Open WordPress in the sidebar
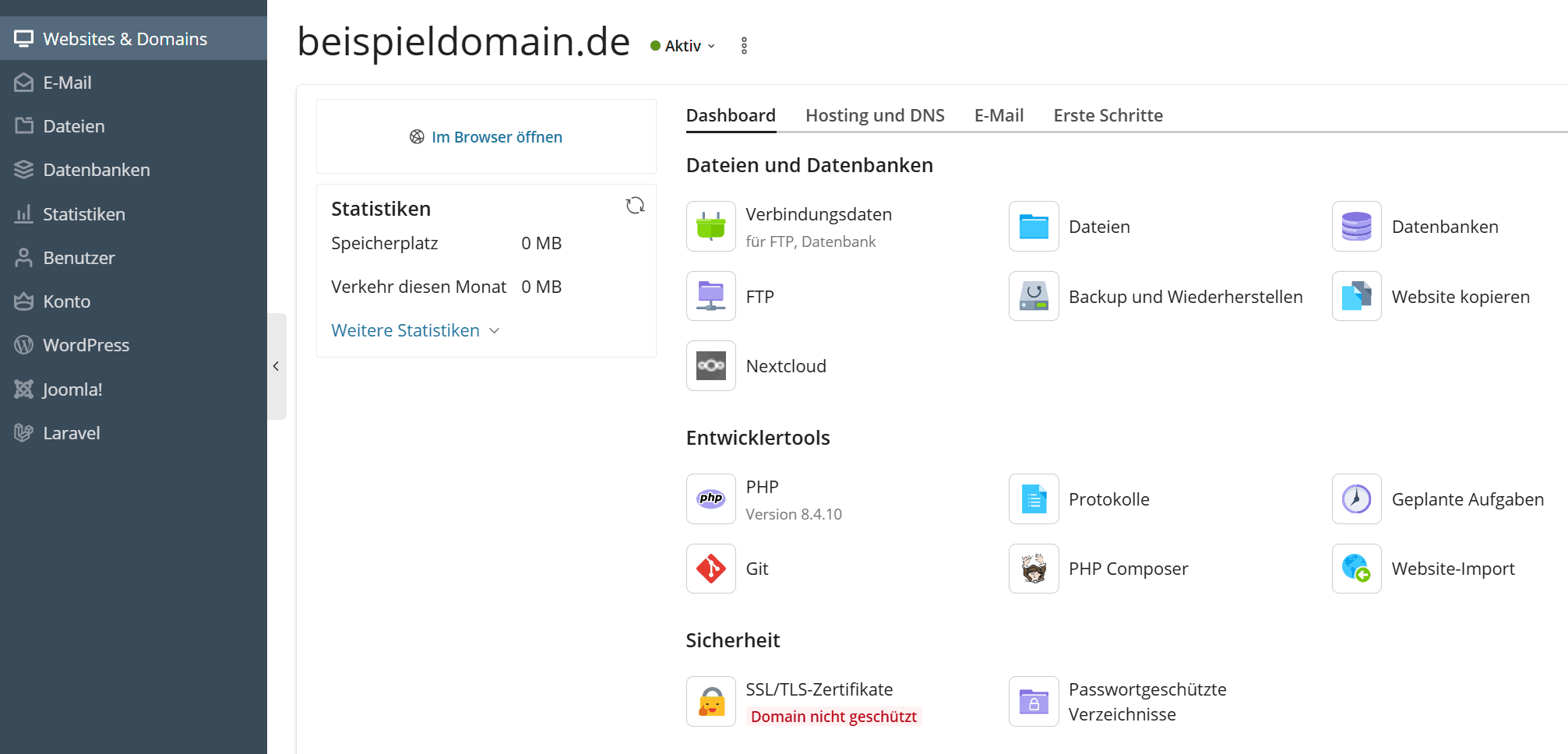The width and height of the screenshot is (1568, 754). (133, 345)
